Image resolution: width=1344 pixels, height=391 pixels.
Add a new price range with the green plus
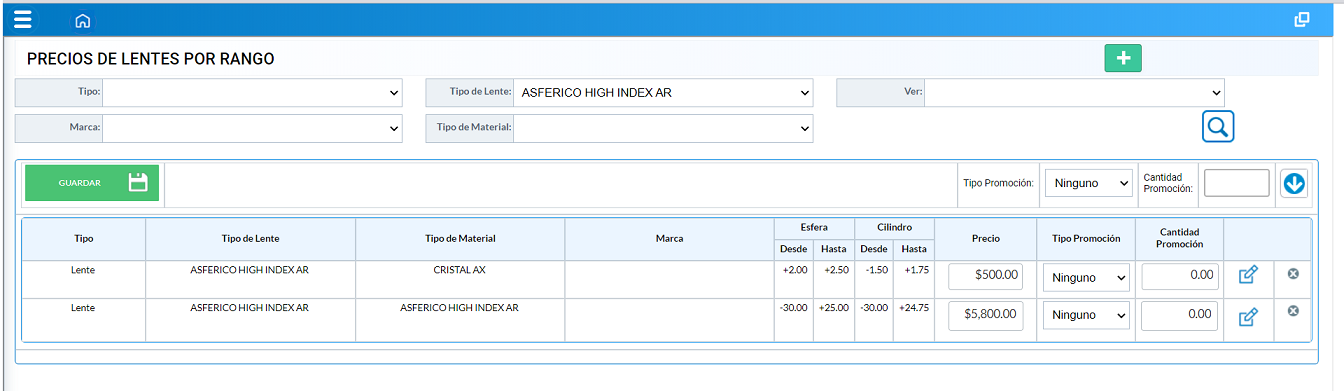click(x=1123, y=58)
